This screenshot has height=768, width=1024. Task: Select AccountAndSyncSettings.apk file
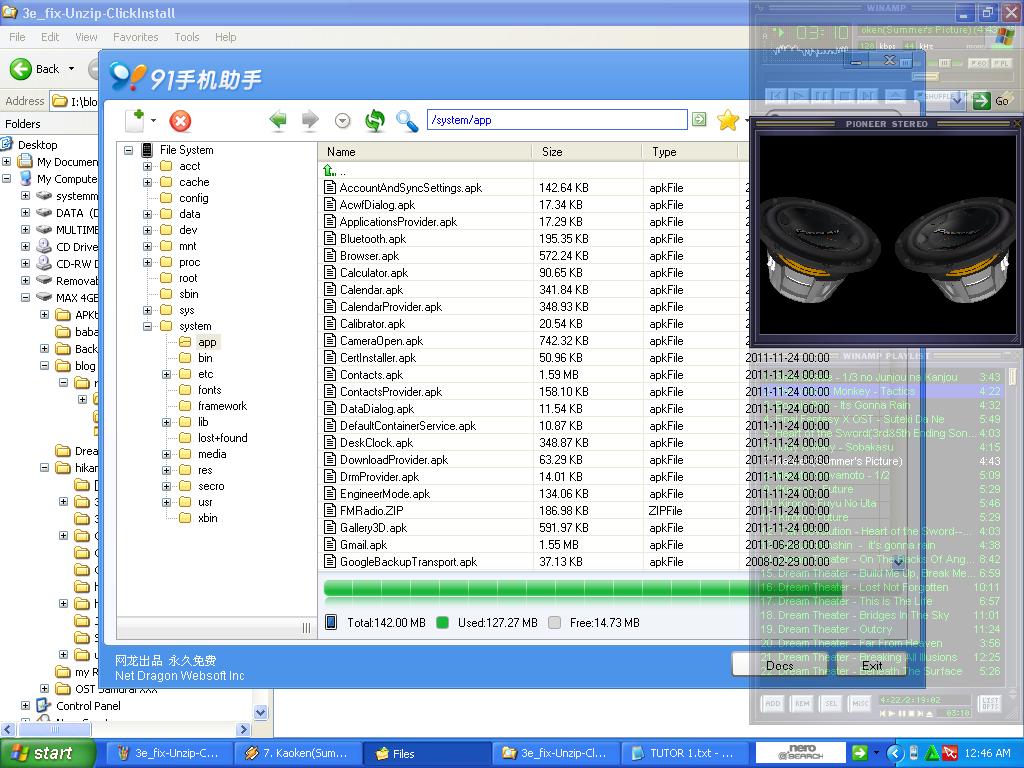point(411,188)
